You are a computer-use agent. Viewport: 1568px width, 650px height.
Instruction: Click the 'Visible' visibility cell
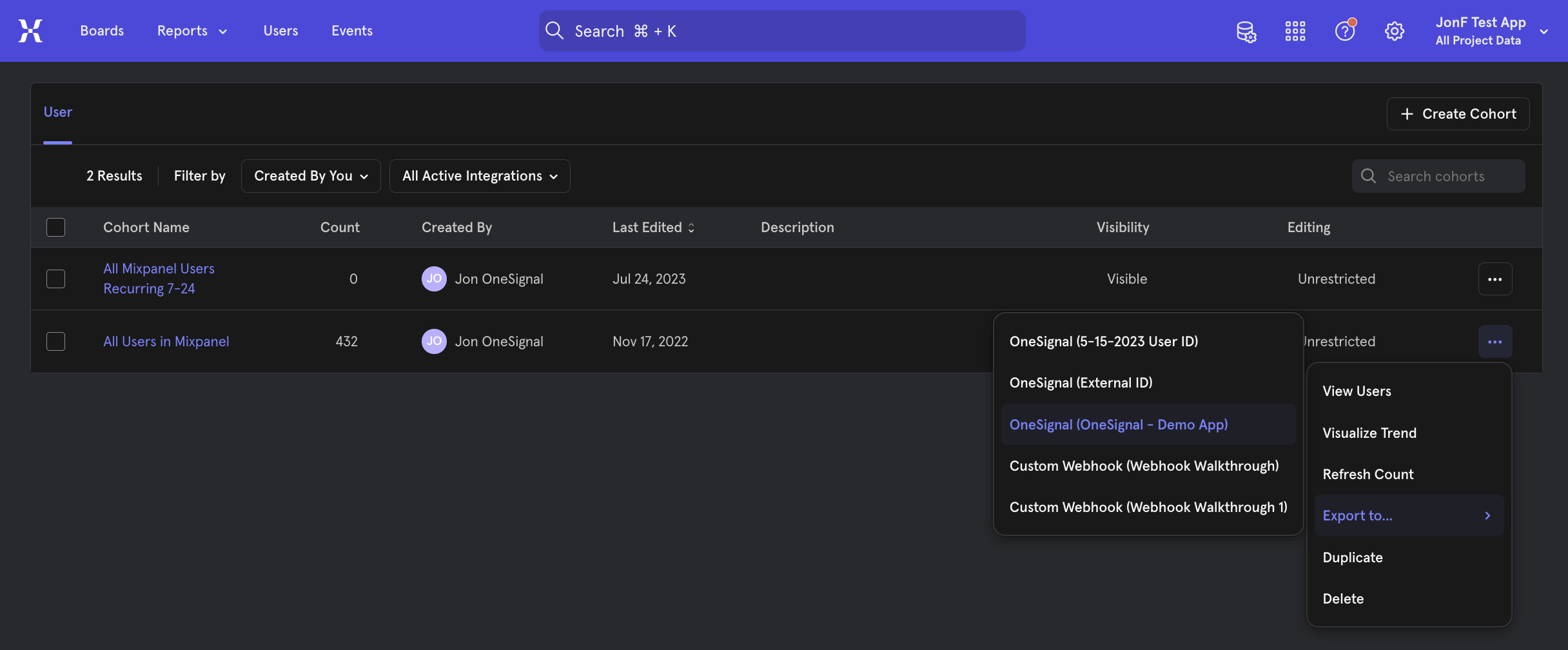1127,279
